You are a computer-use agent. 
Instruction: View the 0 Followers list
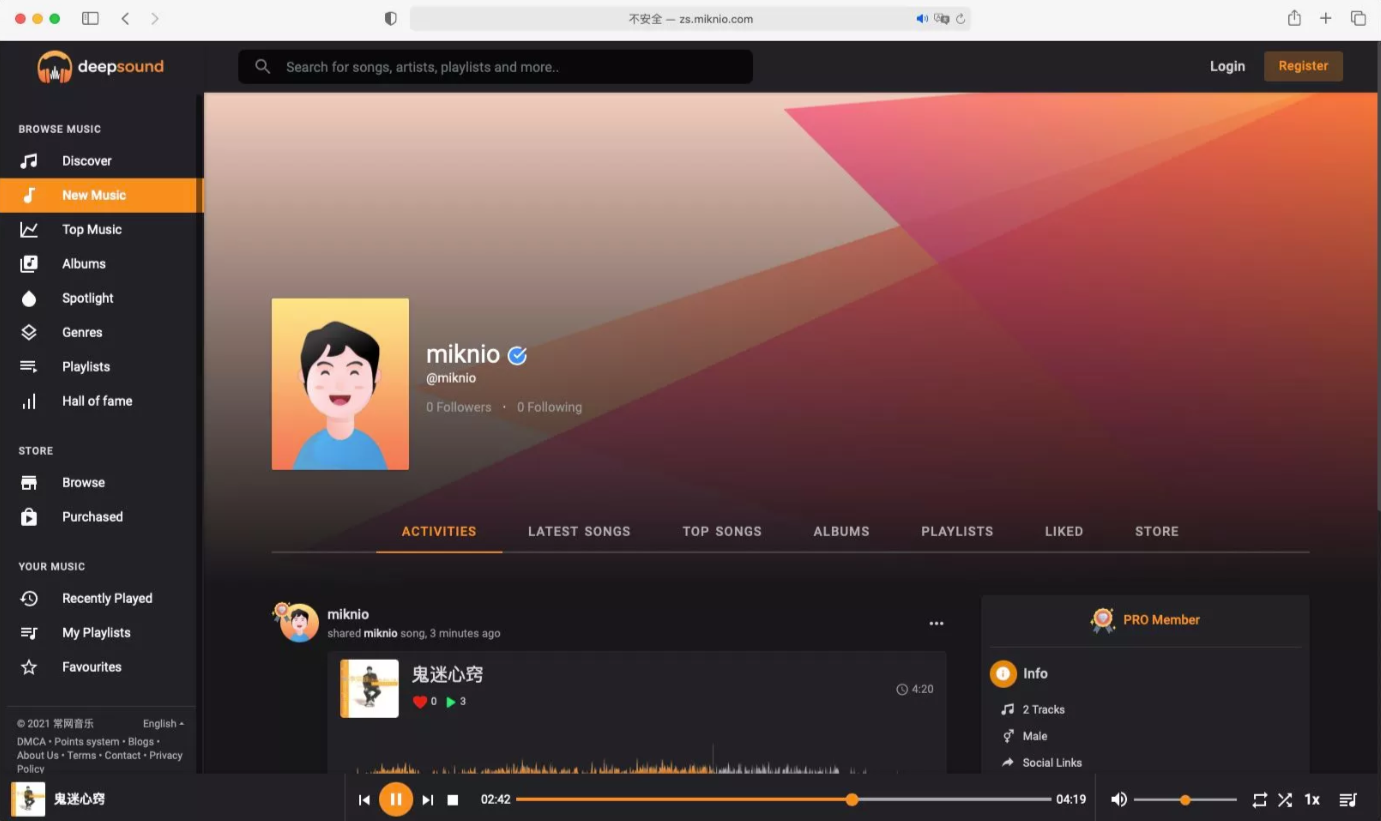(x=459, y=408)
